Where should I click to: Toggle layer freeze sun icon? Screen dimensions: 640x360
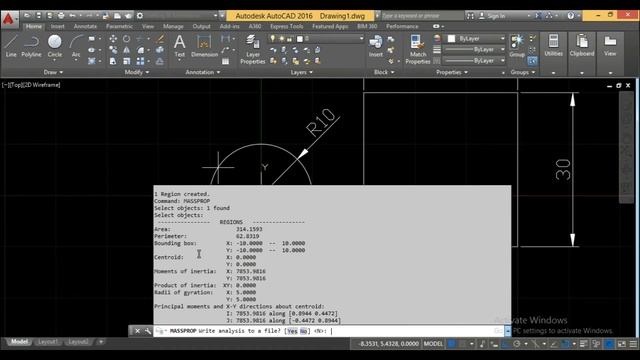tap(281, 38)
